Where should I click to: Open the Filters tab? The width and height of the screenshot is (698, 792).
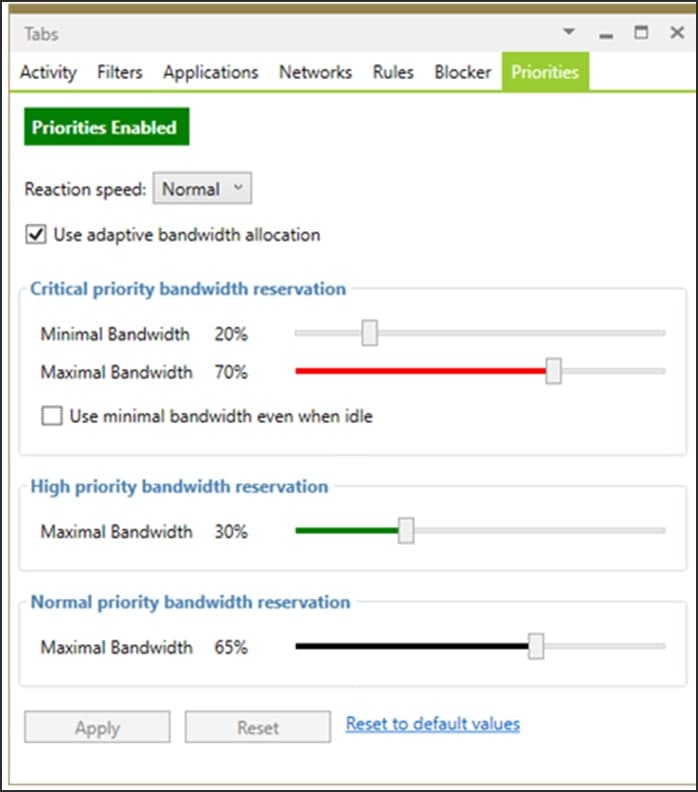coord(120,72)
